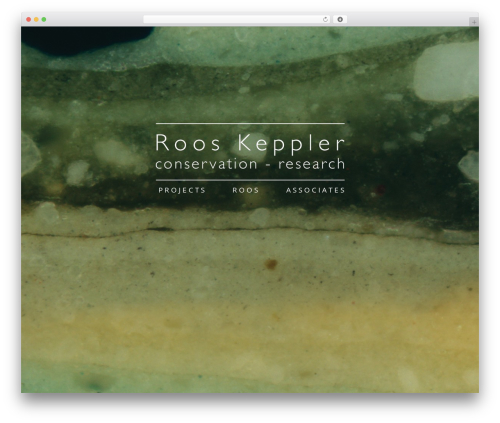Screen dimensions: 500x423
Task: Open the ROOS menu link
Action: (246, 190)
